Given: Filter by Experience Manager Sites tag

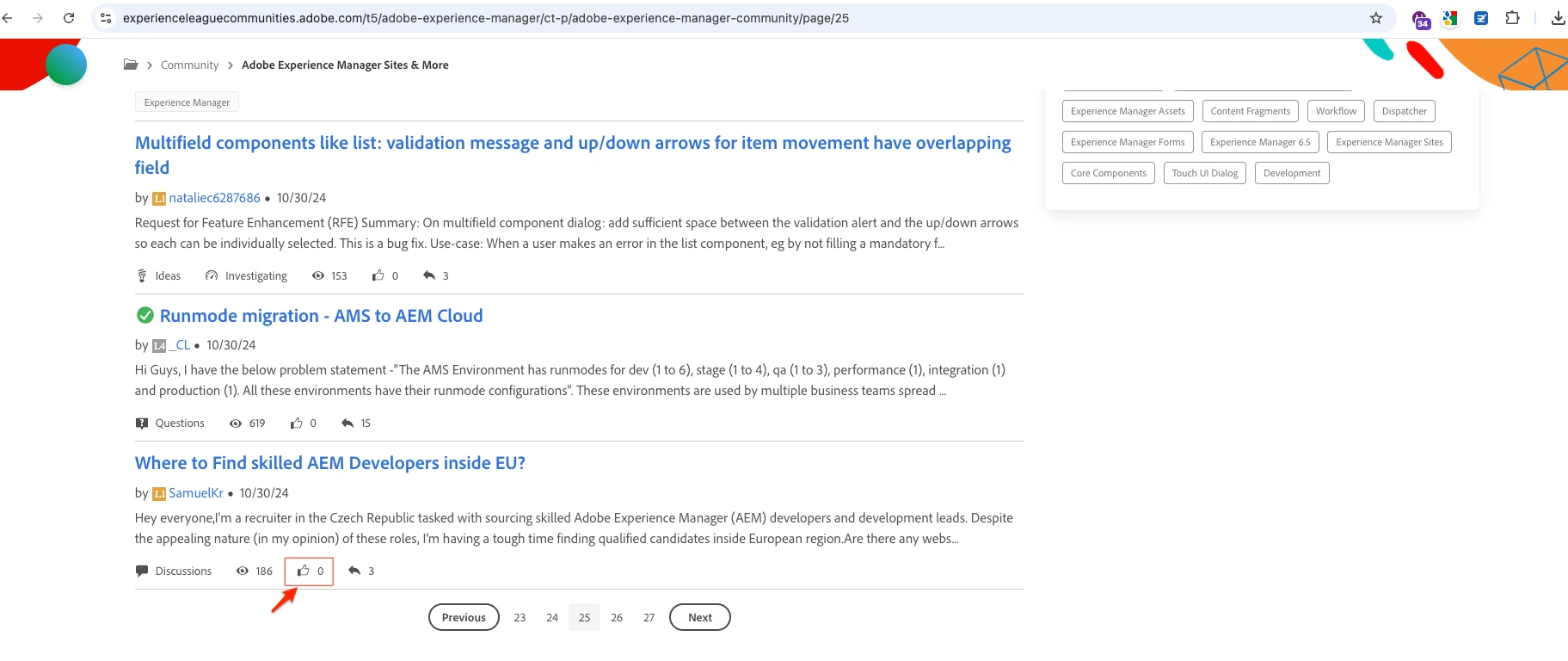Looking at the screenshot, I should 1389,142.
